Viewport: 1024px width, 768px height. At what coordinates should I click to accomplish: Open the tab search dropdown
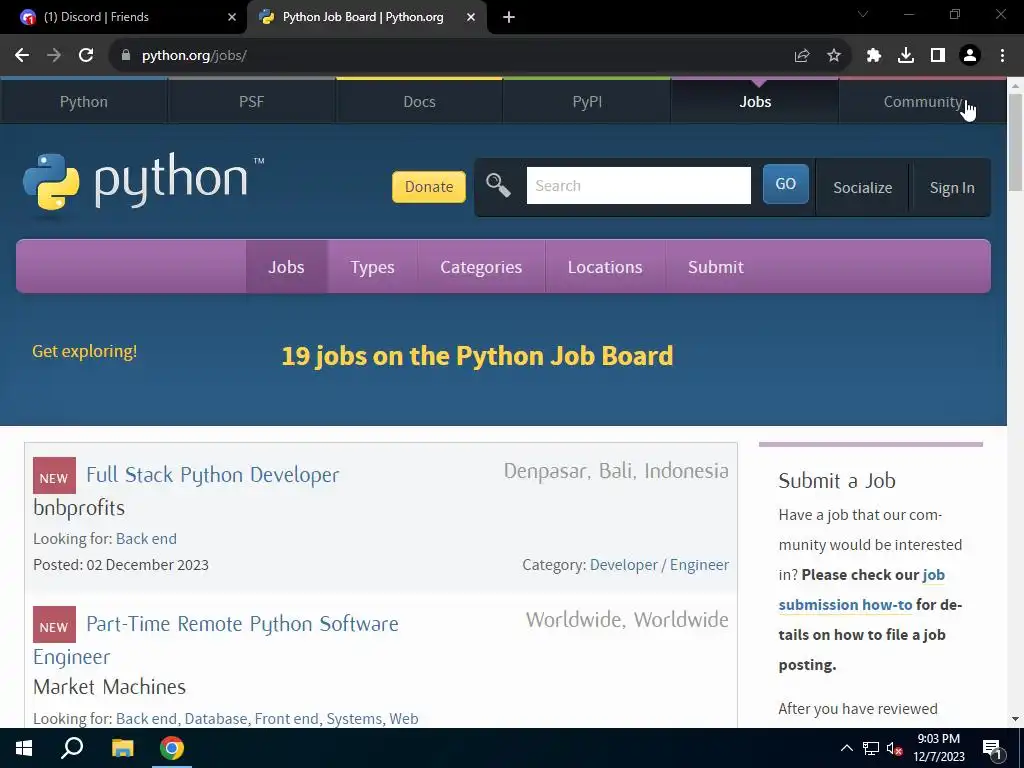[863, 14]
